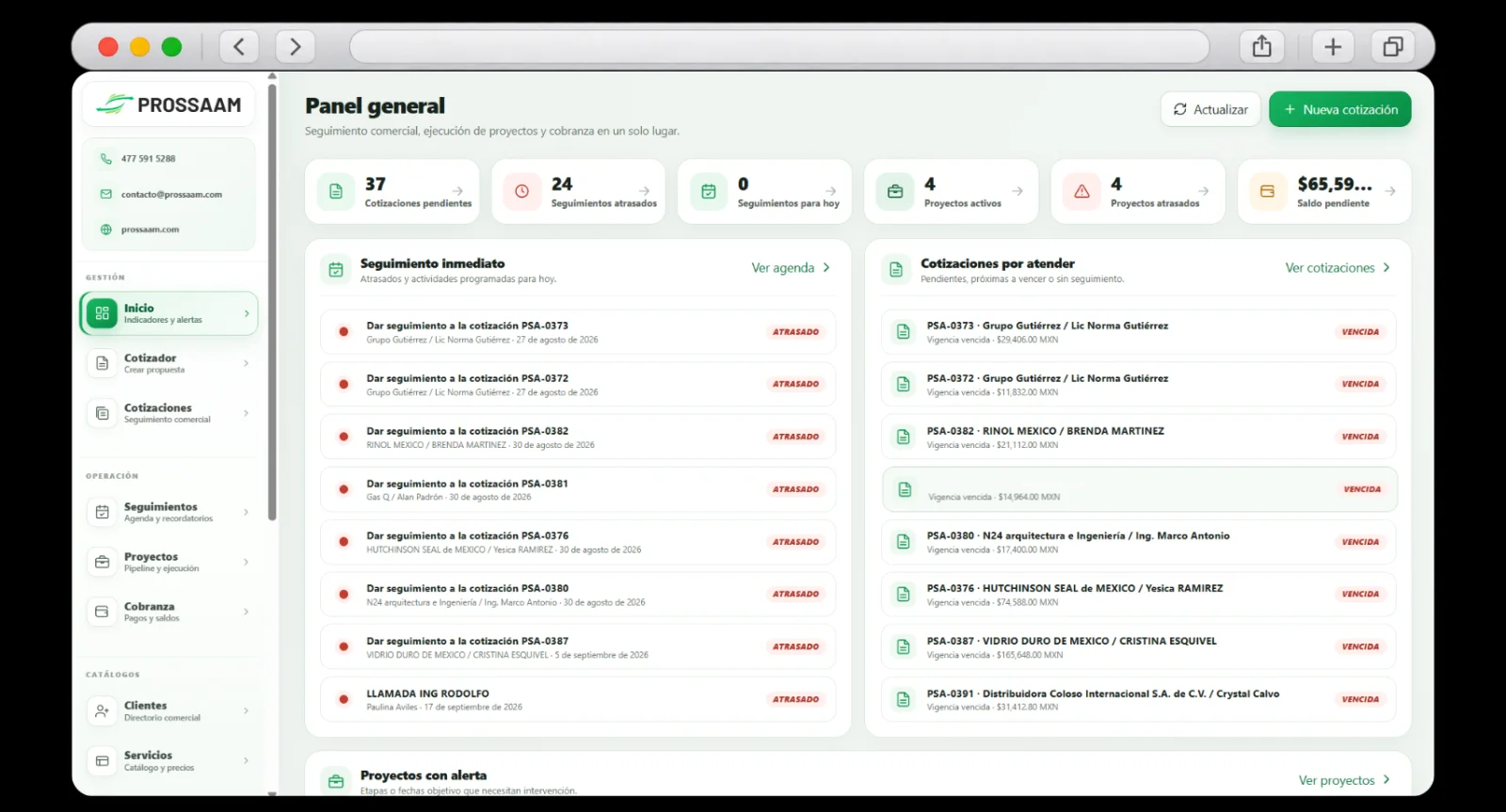Click the phone icon beside 477 591 5288
Viewport: 1506px width, 812px height.
click(x=106, y=158)
